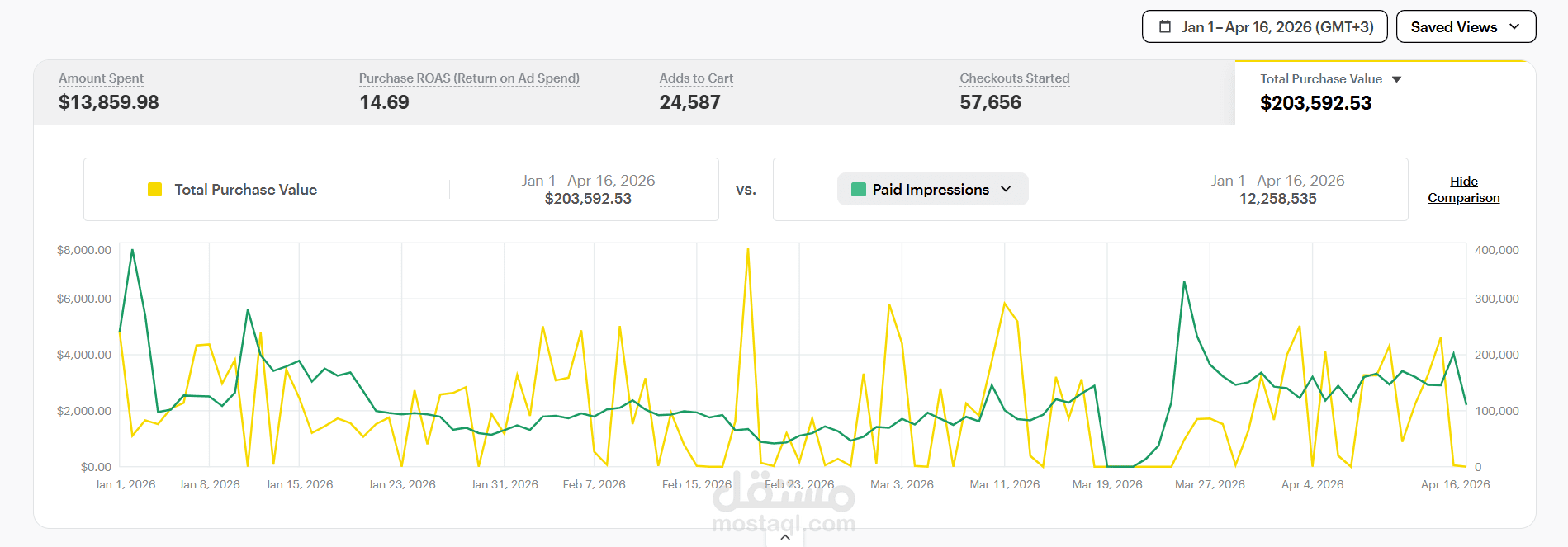
Task: Click the 12,258,535 paid impressions total
Action: [x=1277, y=199]
